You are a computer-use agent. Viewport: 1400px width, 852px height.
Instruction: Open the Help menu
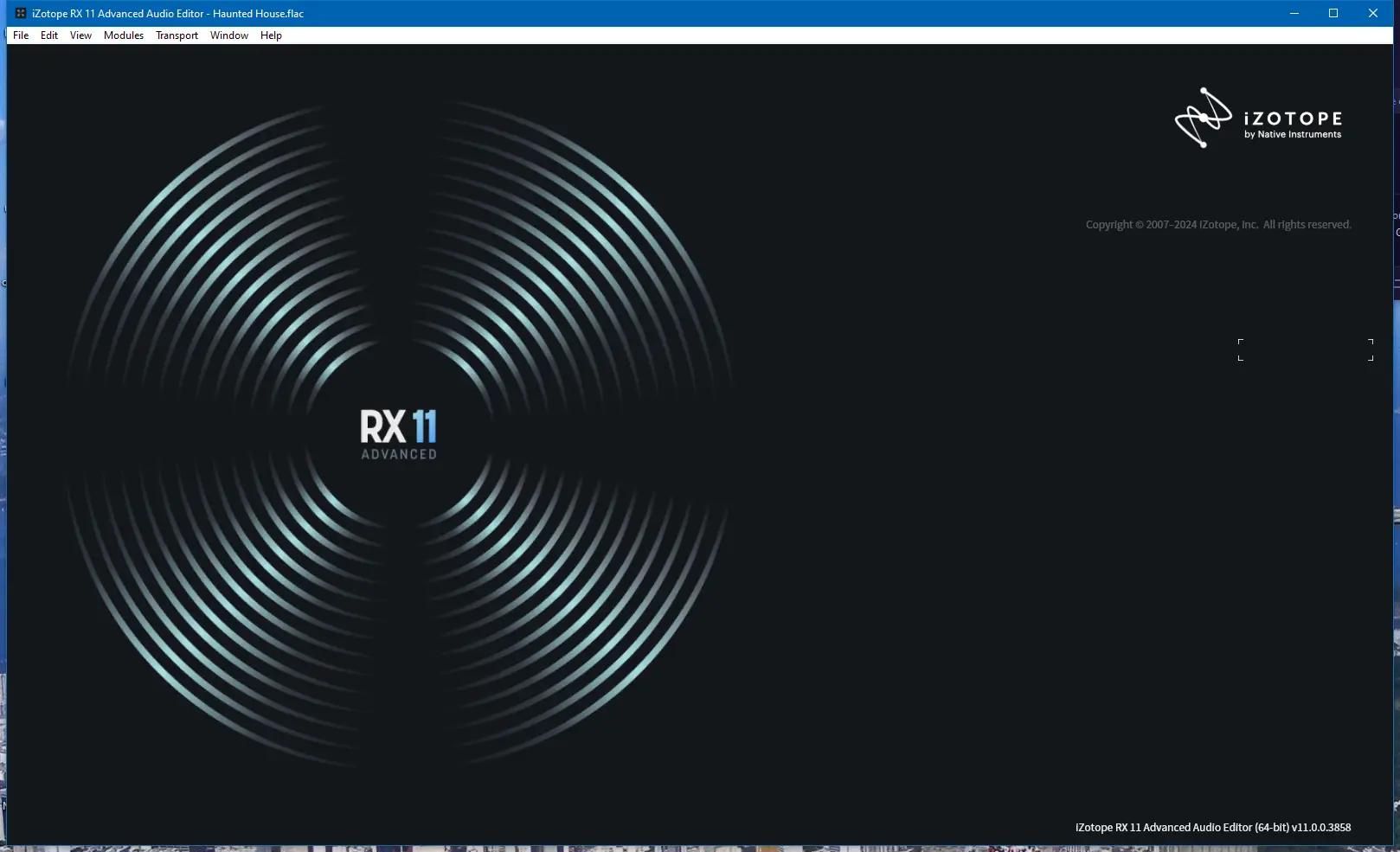tap(271, 35)
